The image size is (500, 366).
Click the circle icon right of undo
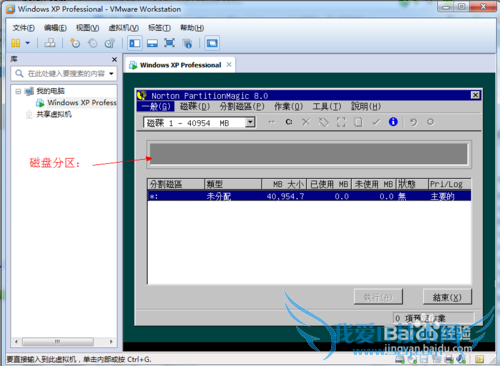[430, 122]
